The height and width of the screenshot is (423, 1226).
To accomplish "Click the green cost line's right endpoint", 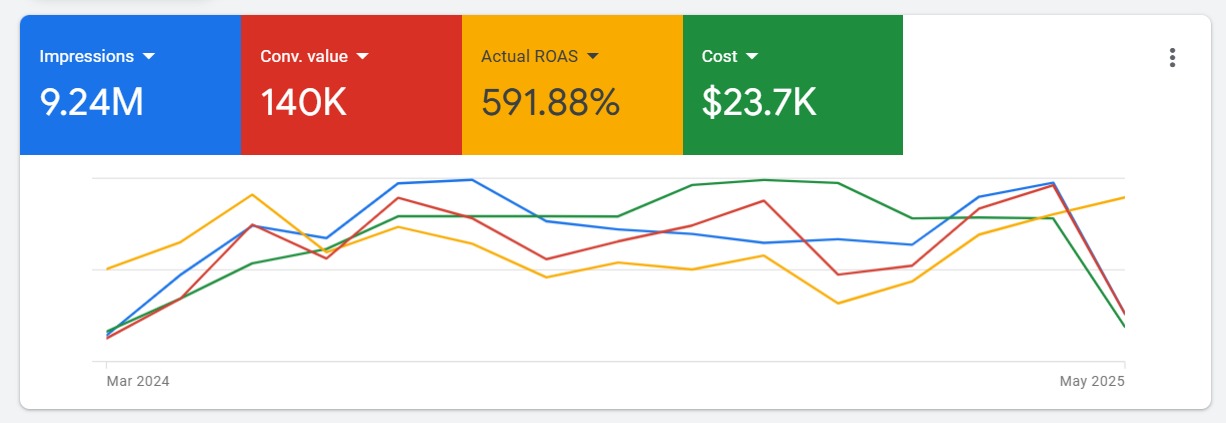I will 1124,326.
